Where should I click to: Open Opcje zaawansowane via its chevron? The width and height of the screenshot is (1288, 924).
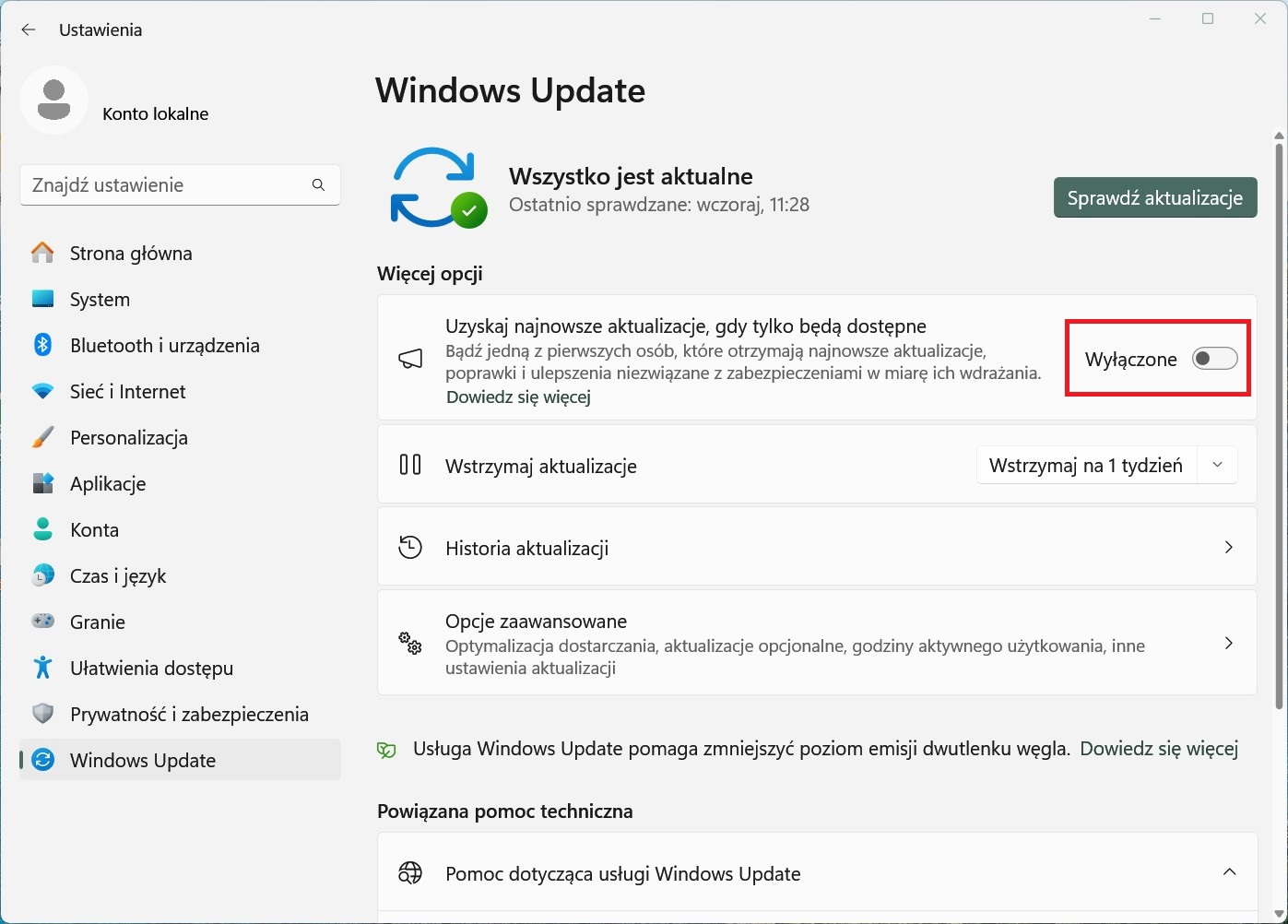point(1228,643)
